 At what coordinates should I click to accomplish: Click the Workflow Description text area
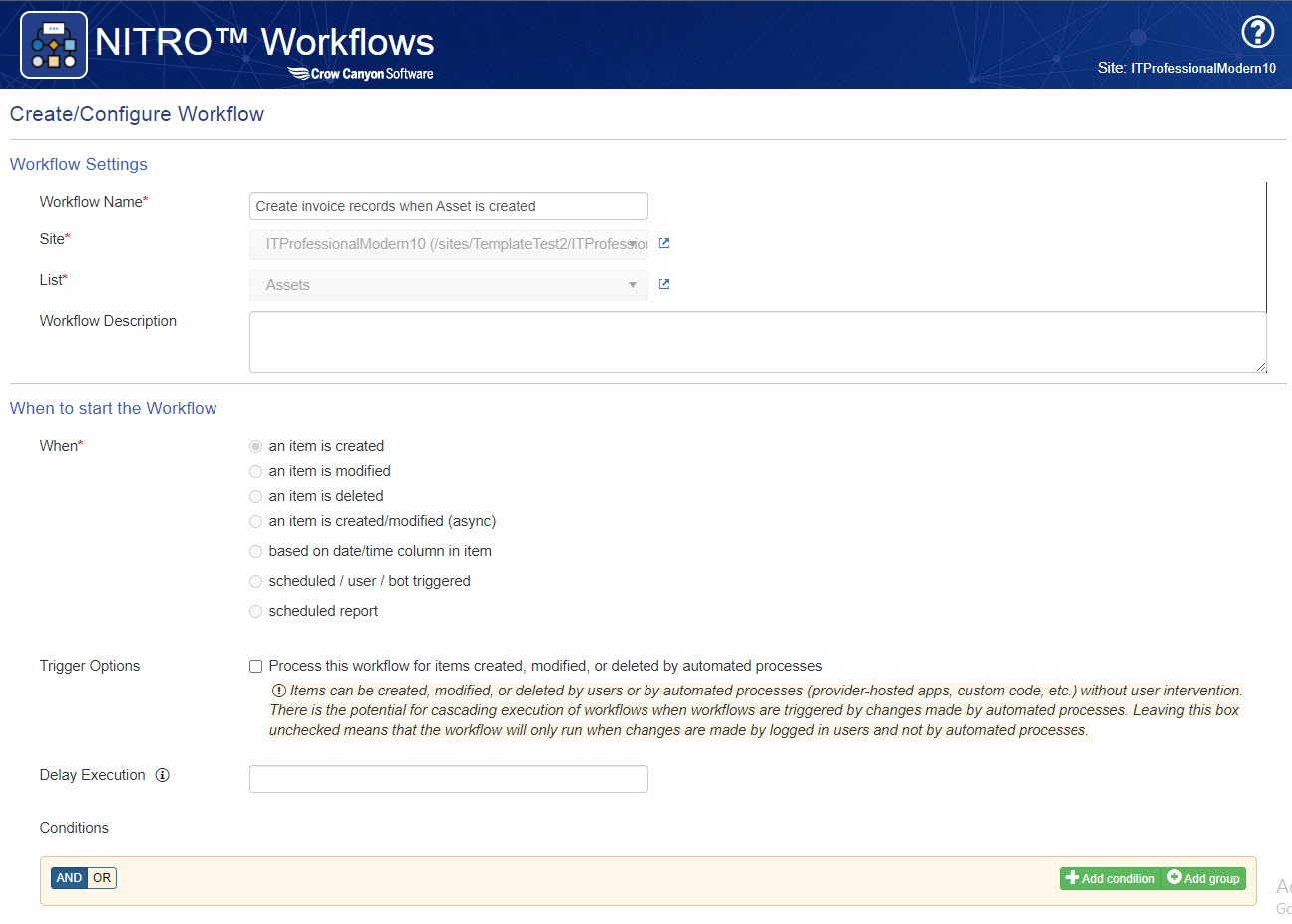756,341
